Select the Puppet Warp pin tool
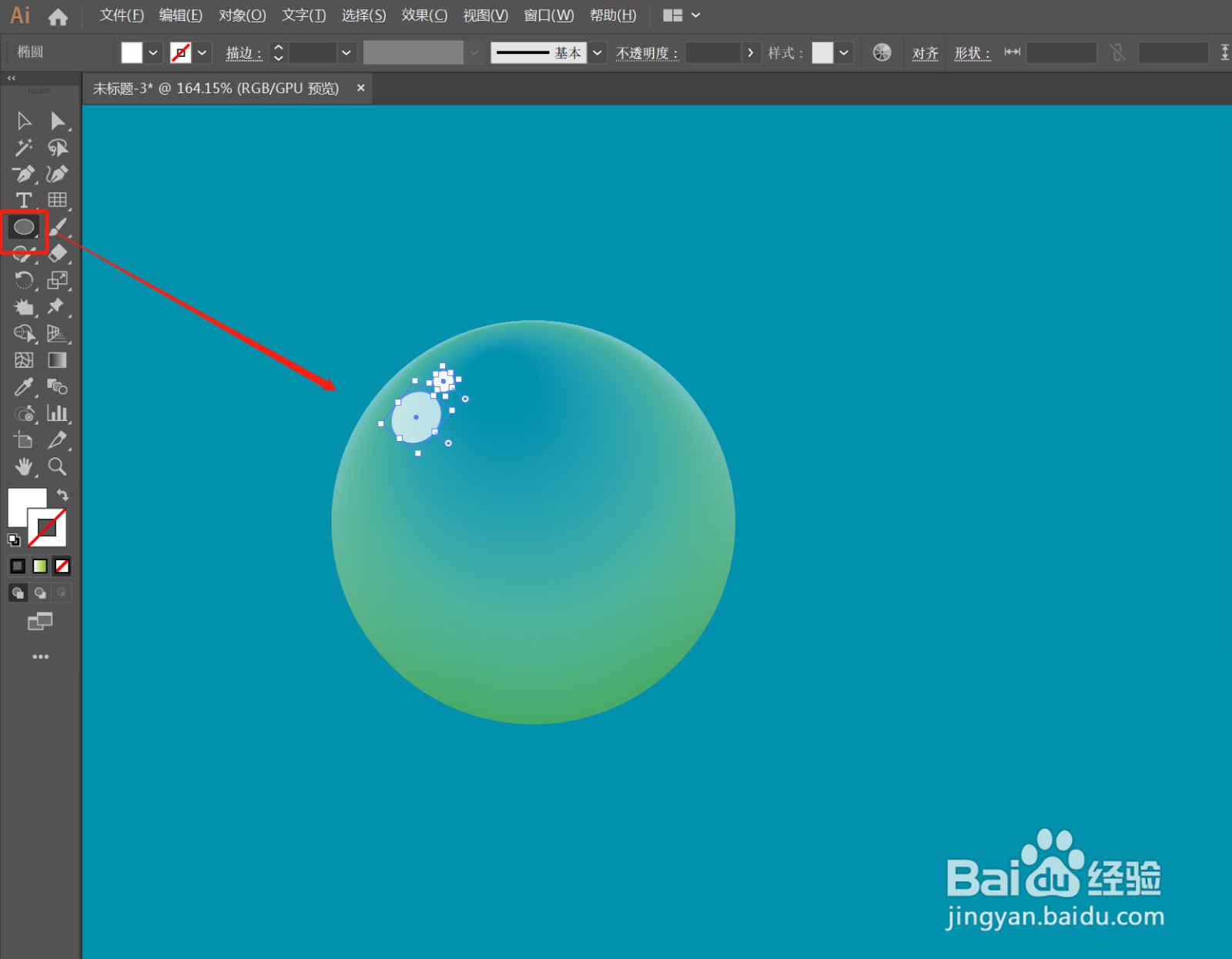The width and height of the screenshot is (1232, 959). pyautogui.click(x=55, y=306)
